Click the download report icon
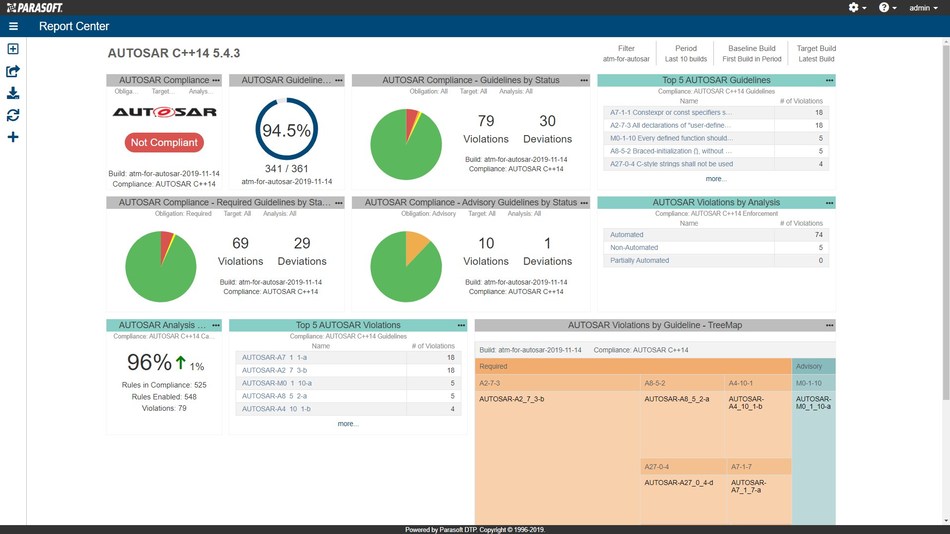Image resolution: width=950 pixels, height=534 pixels. 13,93
